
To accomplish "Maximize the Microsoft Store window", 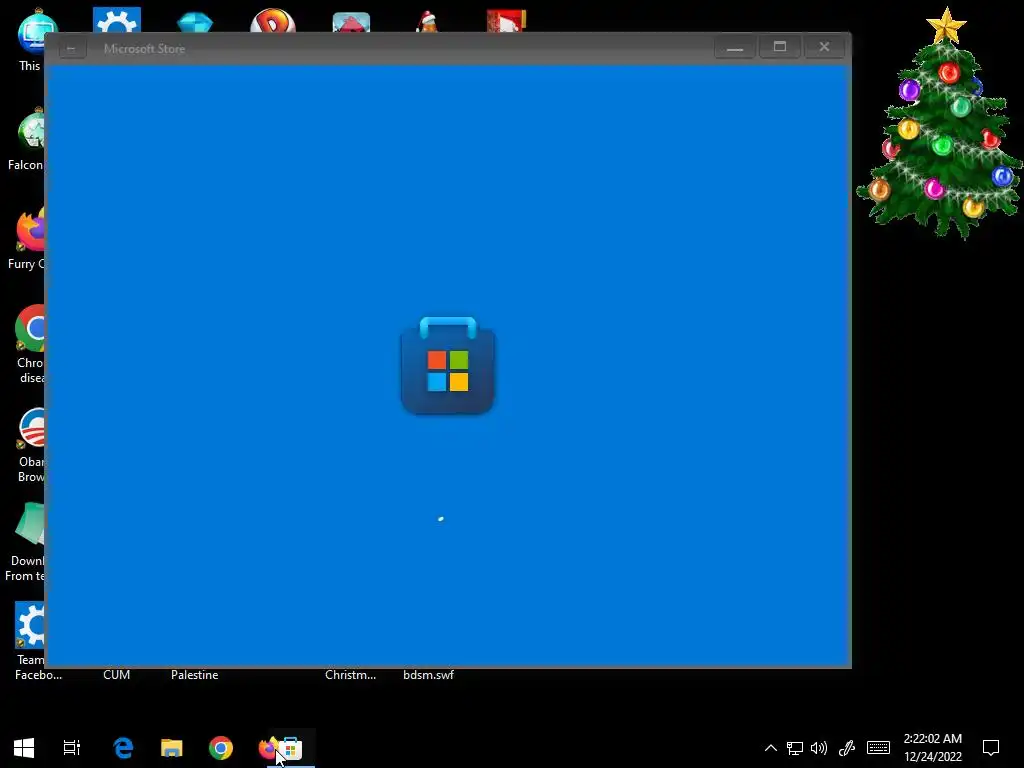I will [780, 47].
